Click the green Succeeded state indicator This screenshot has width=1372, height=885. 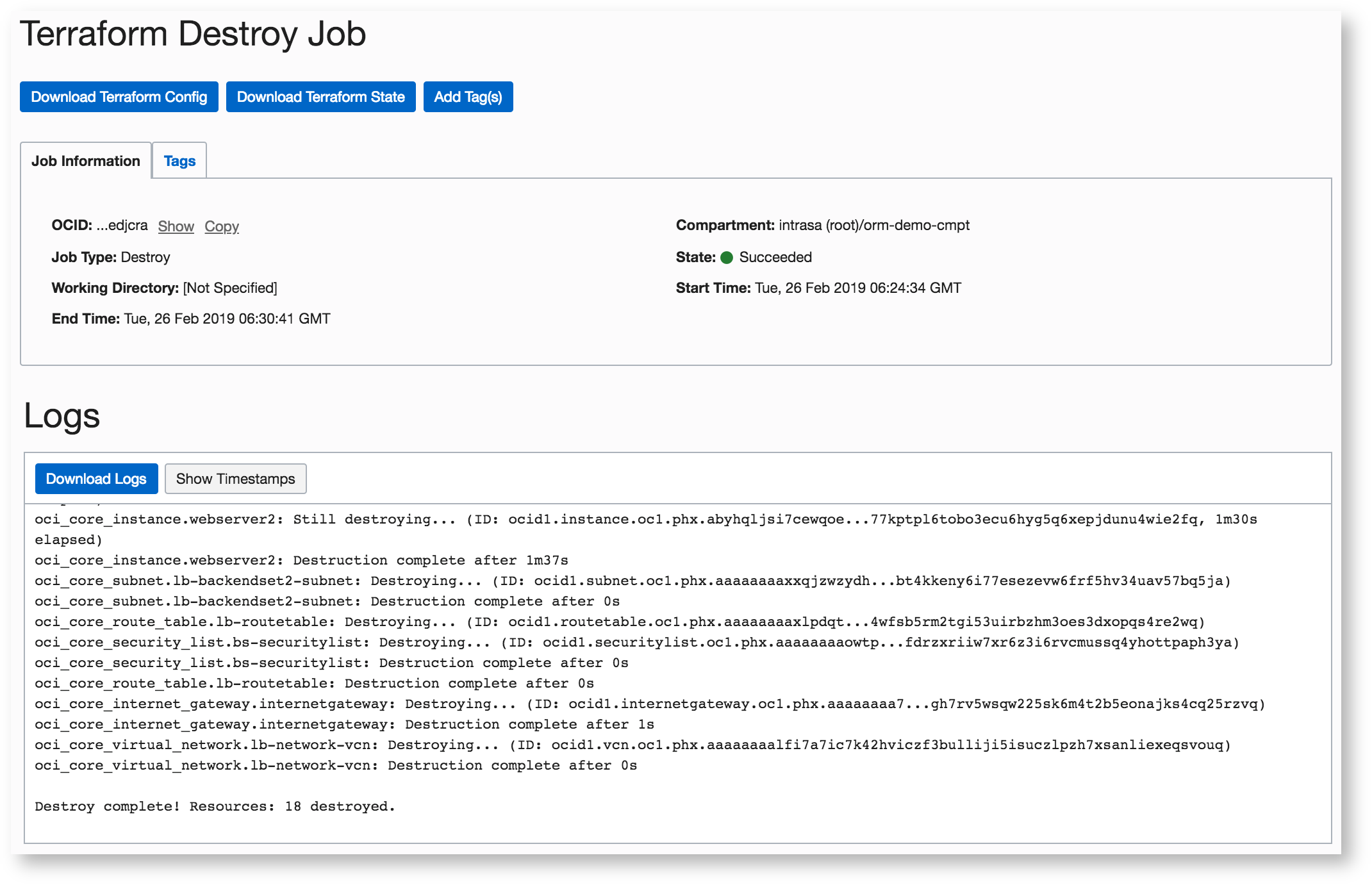727,258
